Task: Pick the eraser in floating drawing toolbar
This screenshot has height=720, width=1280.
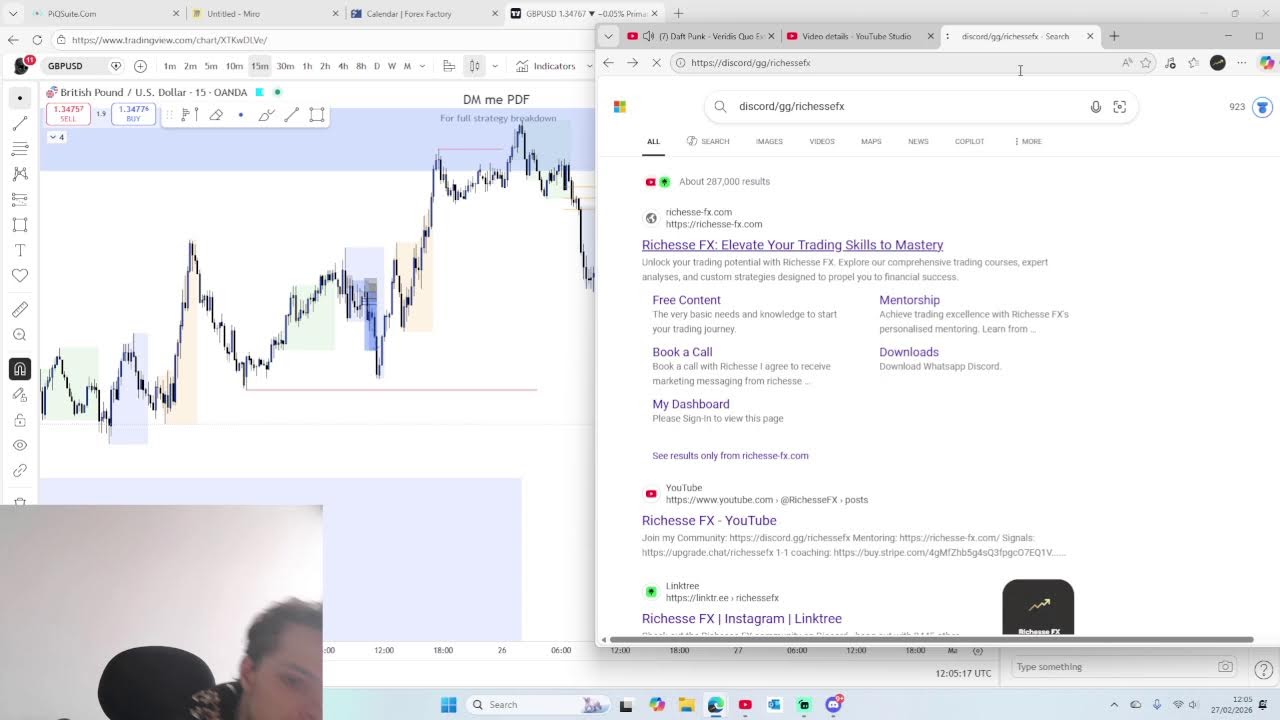Action: pyautogui.click(x=215, y=115)
